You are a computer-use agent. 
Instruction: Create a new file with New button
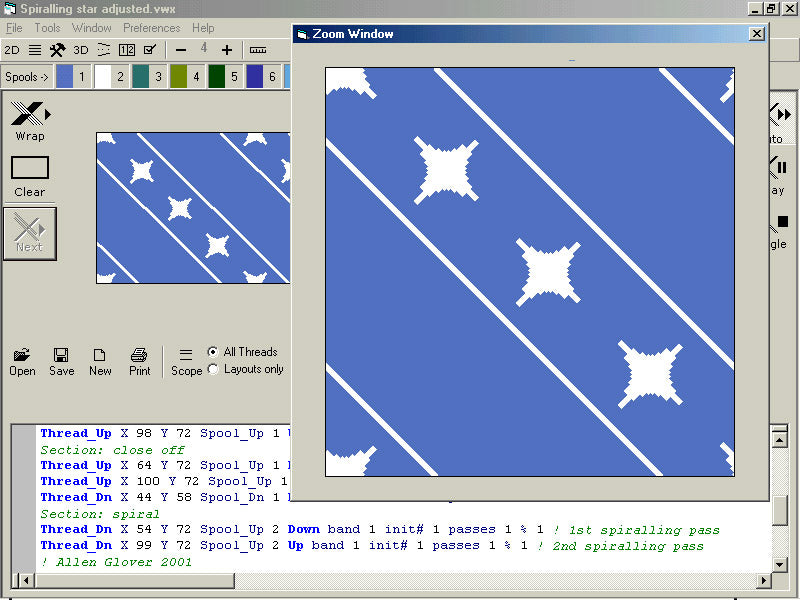(x=100, y=355)
